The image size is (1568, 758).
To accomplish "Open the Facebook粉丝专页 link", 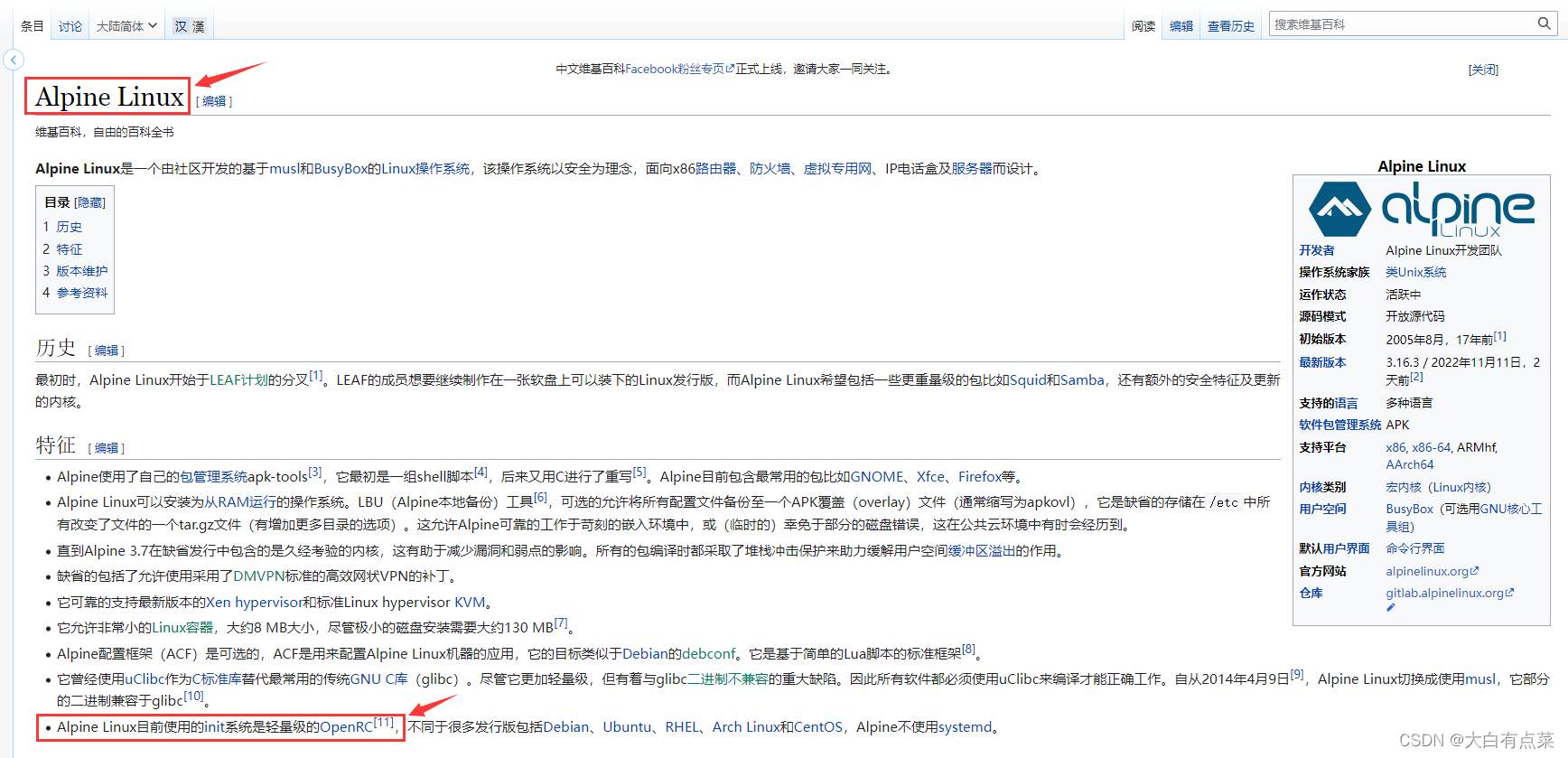I will click(x=679, y=69).
